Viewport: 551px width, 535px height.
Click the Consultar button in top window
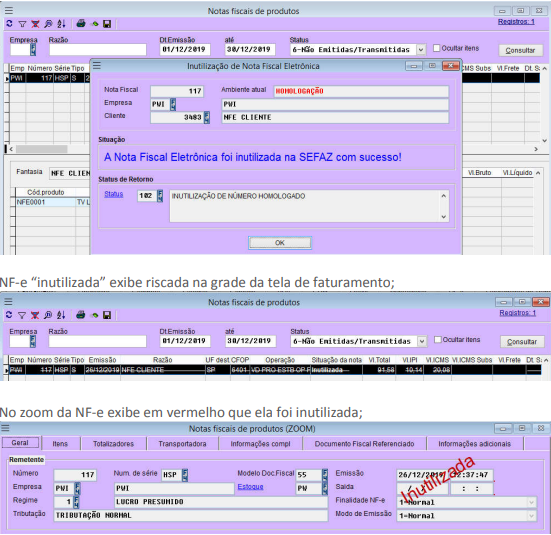coord(520,50)
